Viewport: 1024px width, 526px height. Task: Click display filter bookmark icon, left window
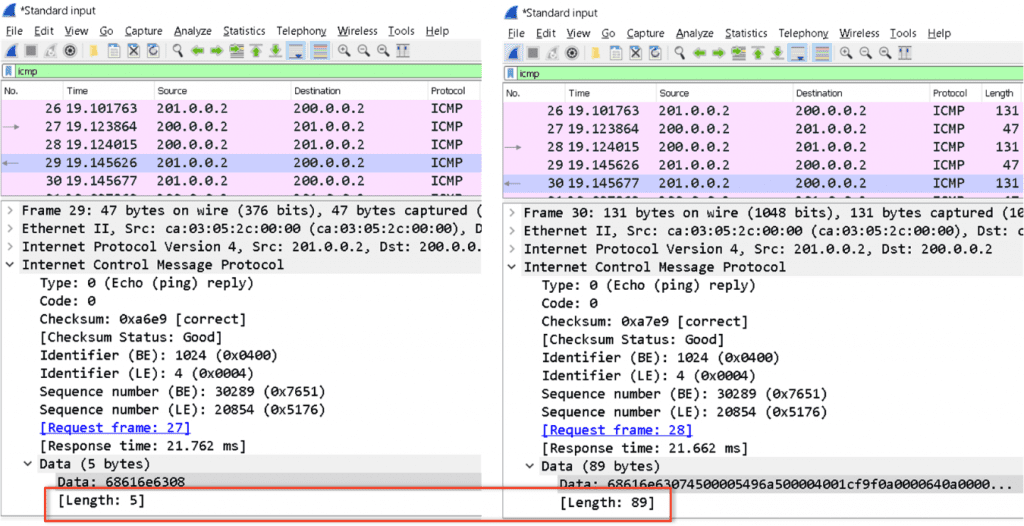(x=8, y=71)
